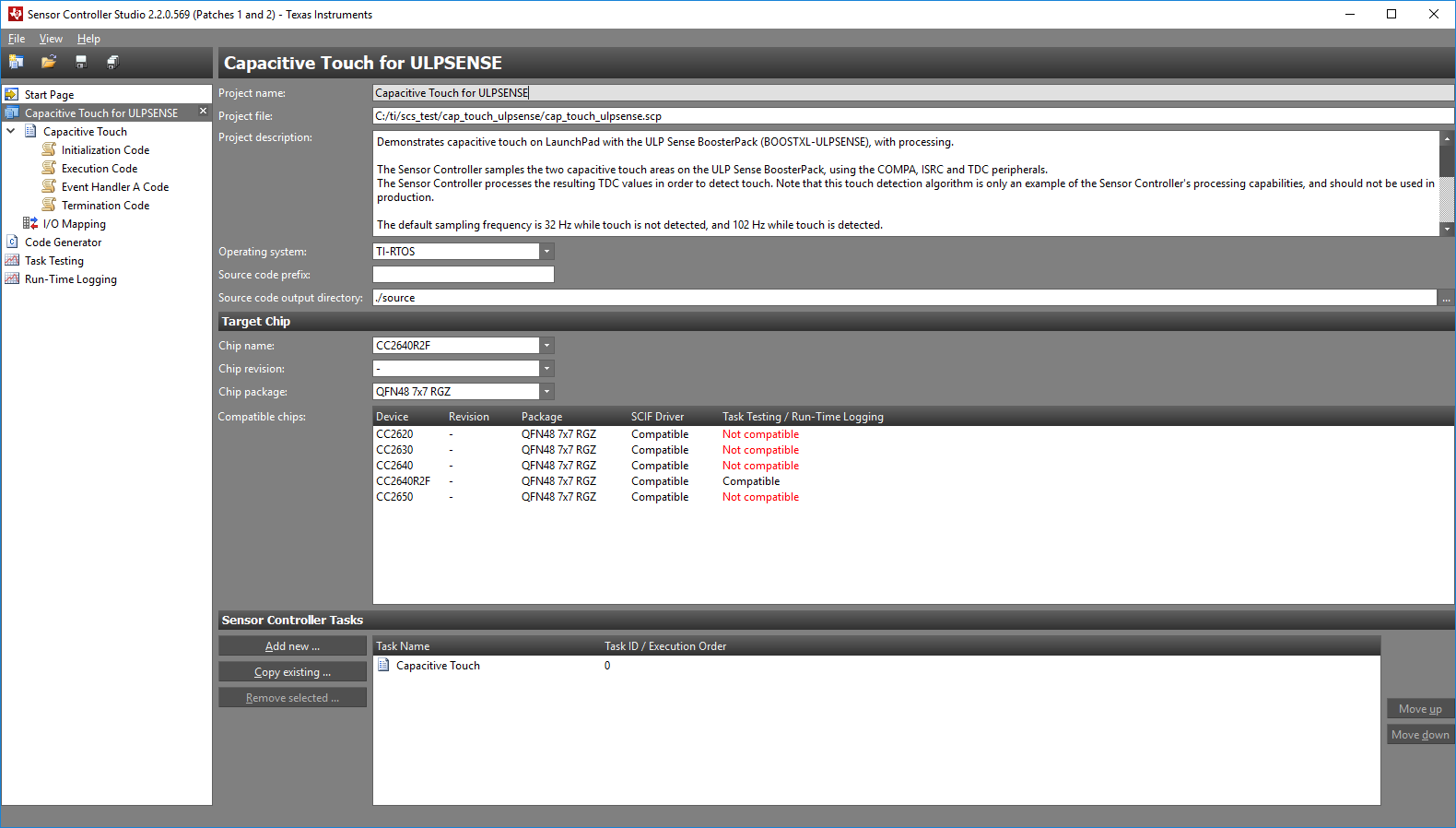
Task: Open the Operating system dropdown
Action: (x=546, y=252)
